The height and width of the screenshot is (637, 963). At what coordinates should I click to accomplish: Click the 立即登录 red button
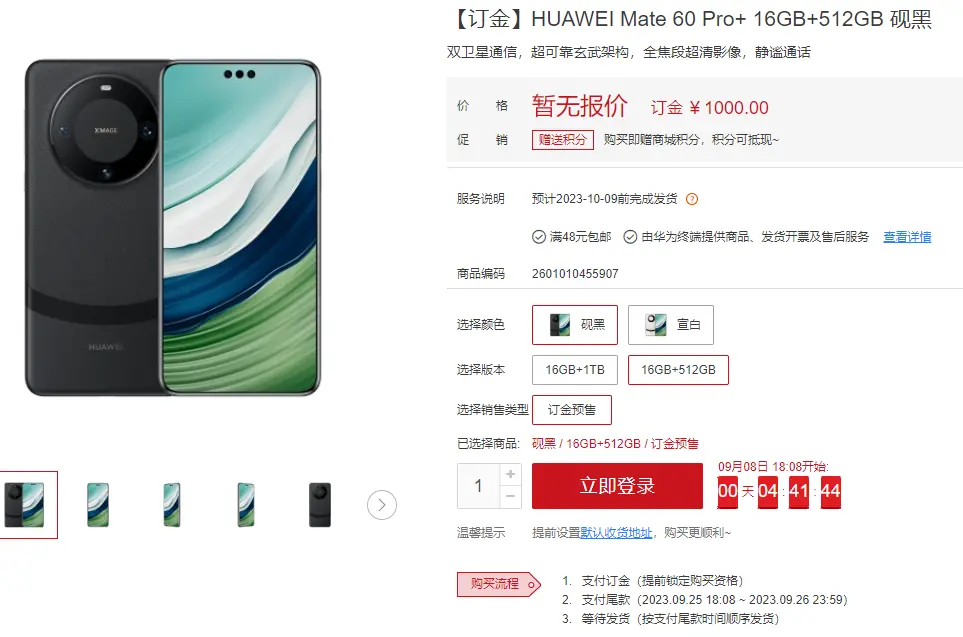617,486
